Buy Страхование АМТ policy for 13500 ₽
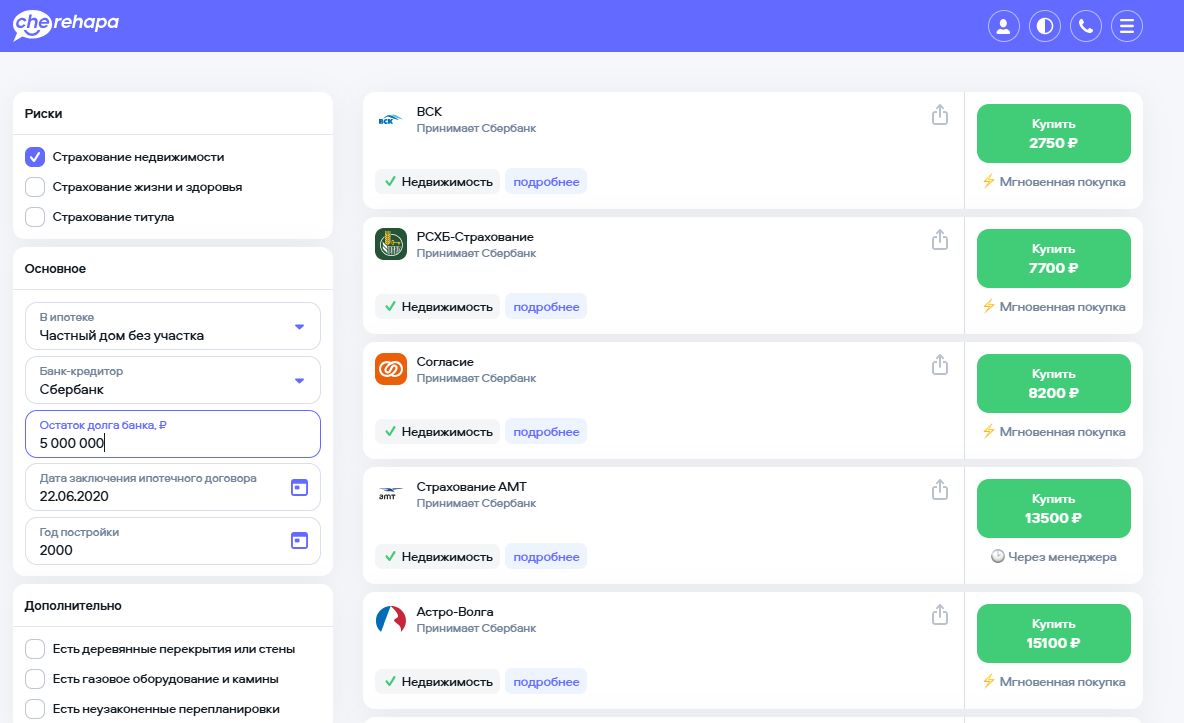 coord(1053,508)
